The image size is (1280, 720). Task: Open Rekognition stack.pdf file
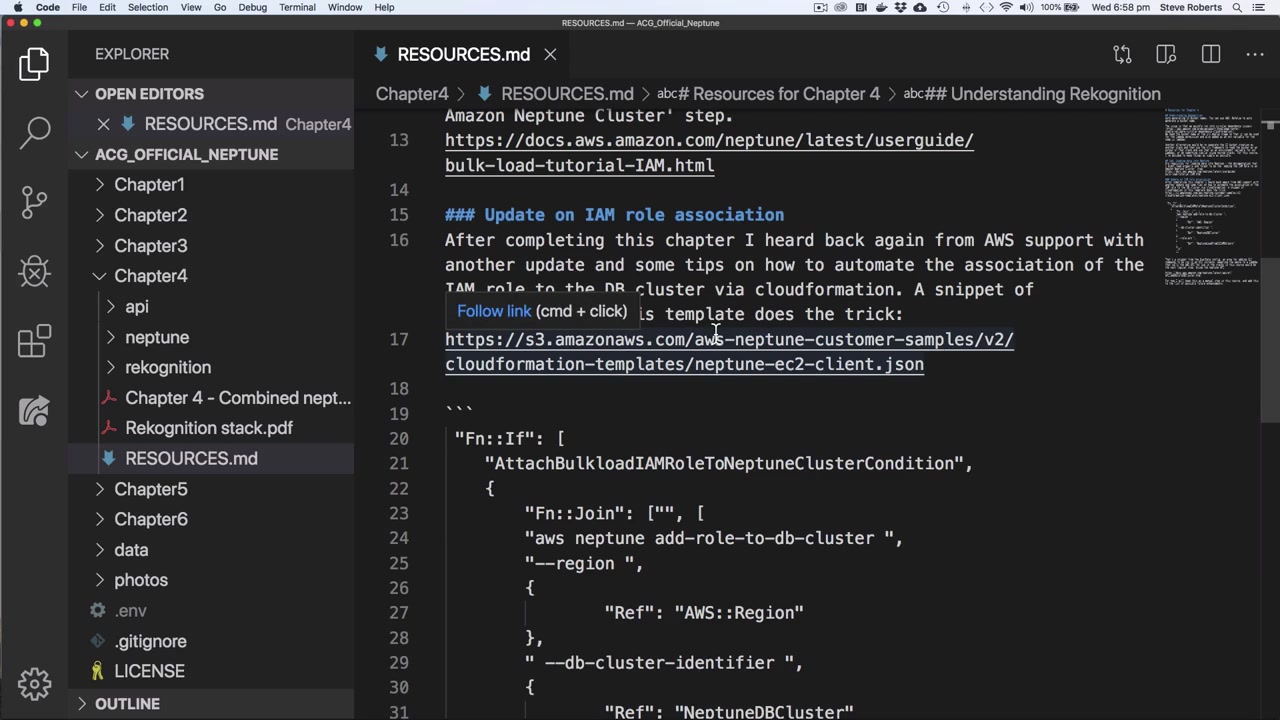(x=208, y=428)
